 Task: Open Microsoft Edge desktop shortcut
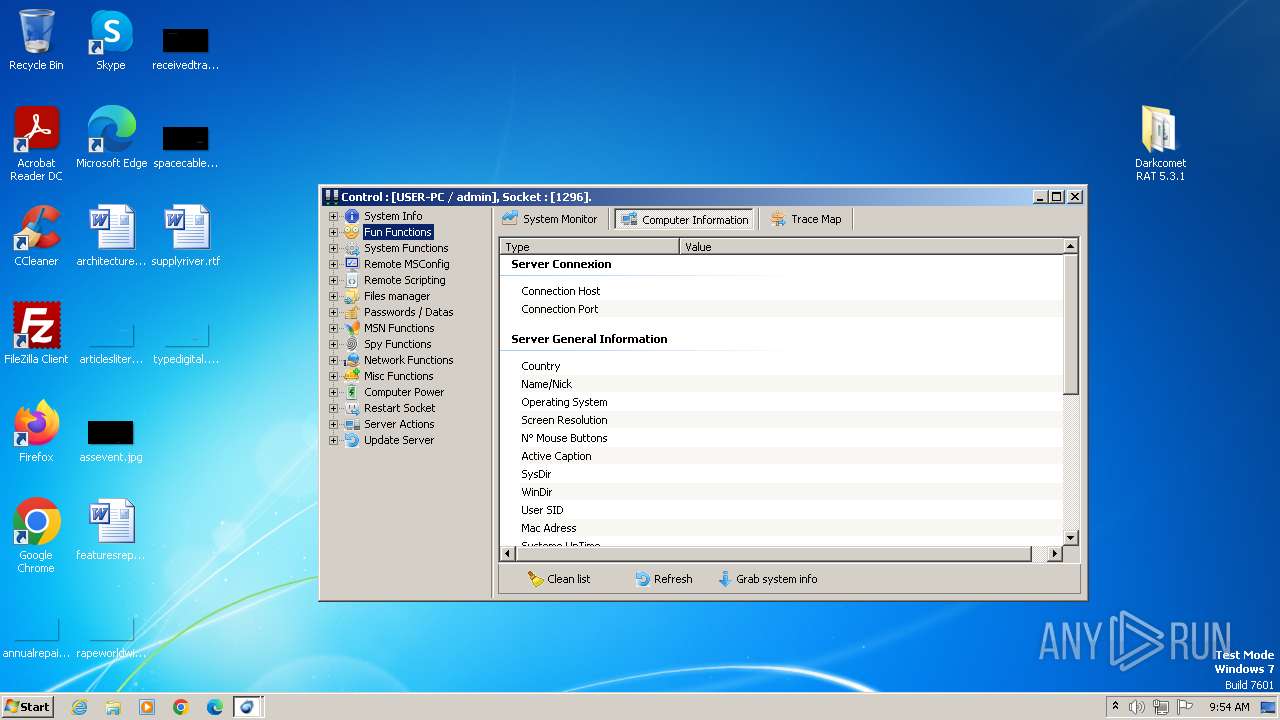click(x=111, y=137)
